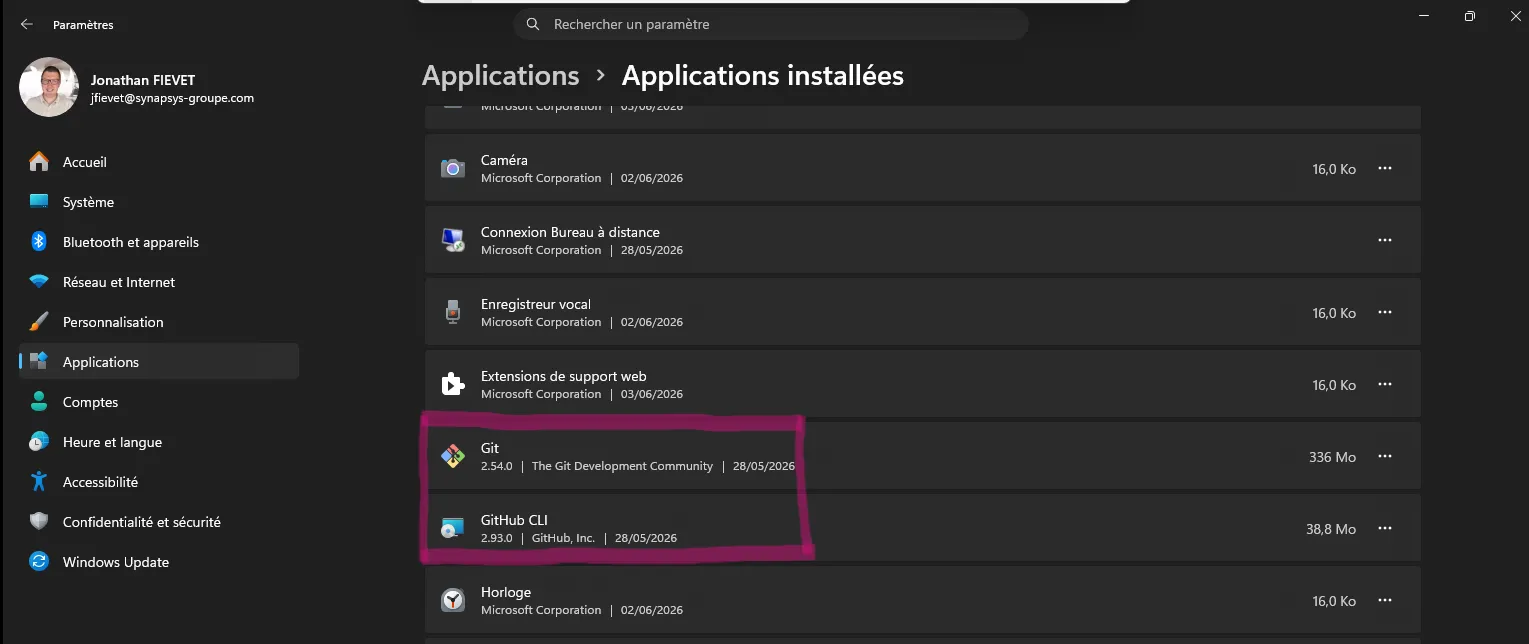Click the back arrow in Paramètres

click(x=27, y=24)
